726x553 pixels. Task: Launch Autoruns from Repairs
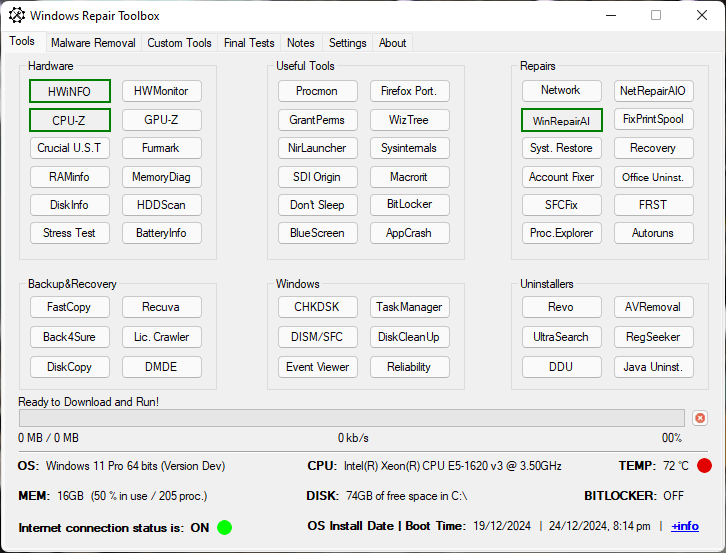tap(653, 233)
